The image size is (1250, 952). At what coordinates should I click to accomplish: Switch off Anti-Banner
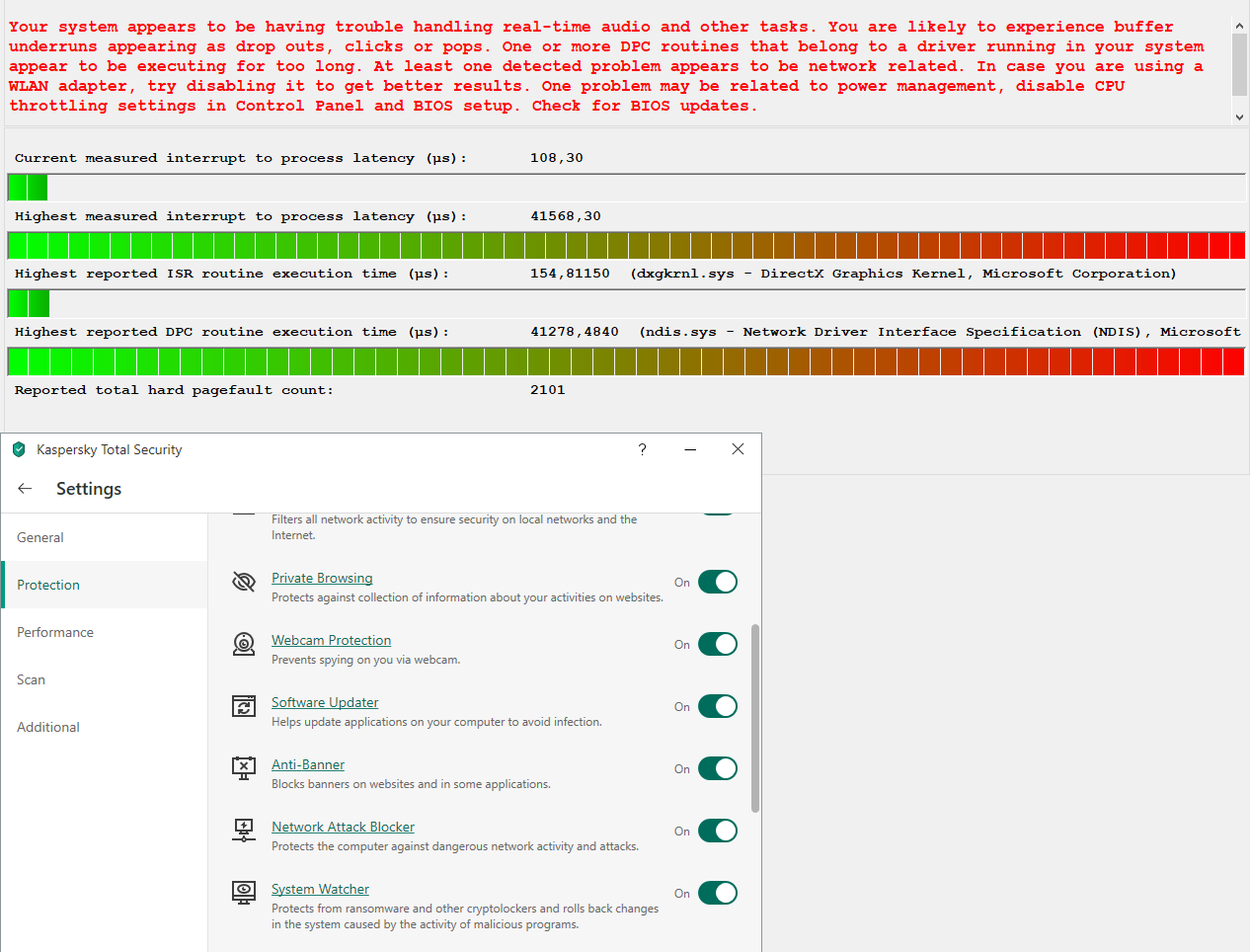pos(718,768)
